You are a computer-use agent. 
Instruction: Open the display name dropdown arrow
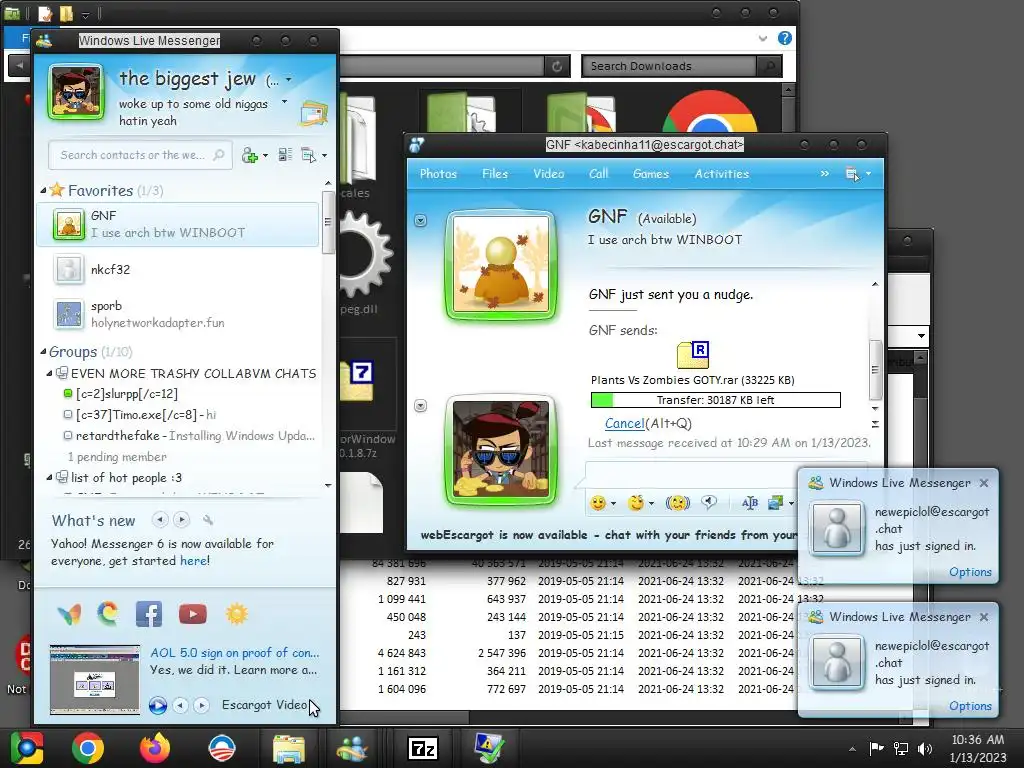[x=289, y=80]
